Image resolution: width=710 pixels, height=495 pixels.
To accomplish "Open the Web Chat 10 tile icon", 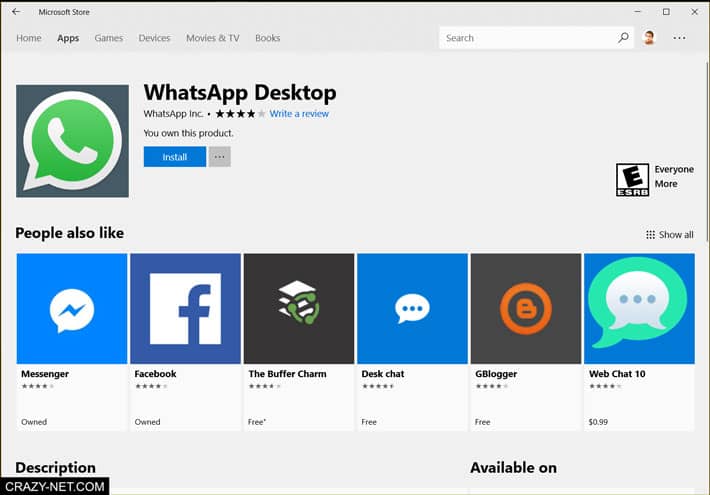I will point(639,308).
